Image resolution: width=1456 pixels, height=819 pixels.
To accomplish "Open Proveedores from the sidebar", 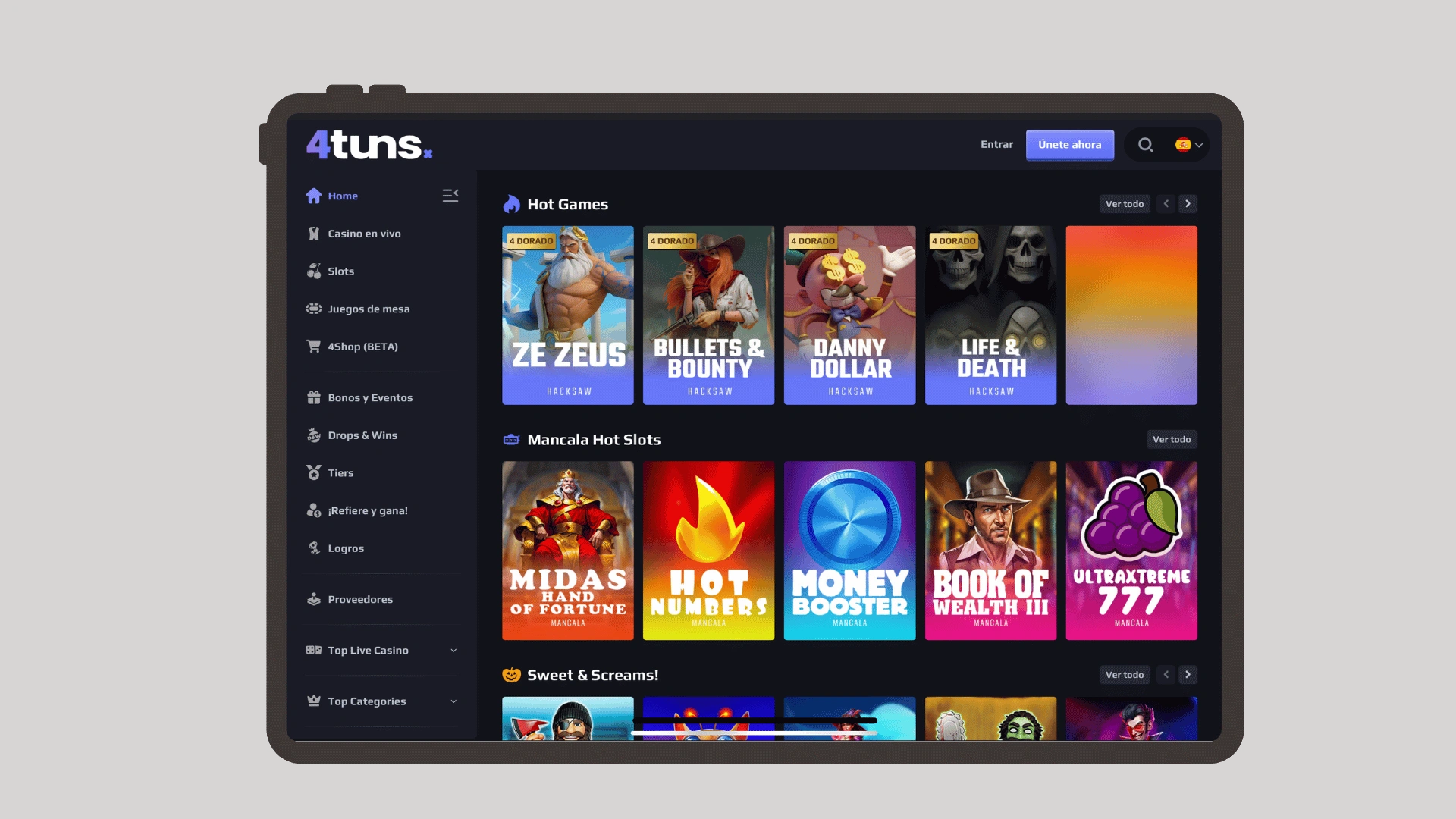I will click(360, 599).
